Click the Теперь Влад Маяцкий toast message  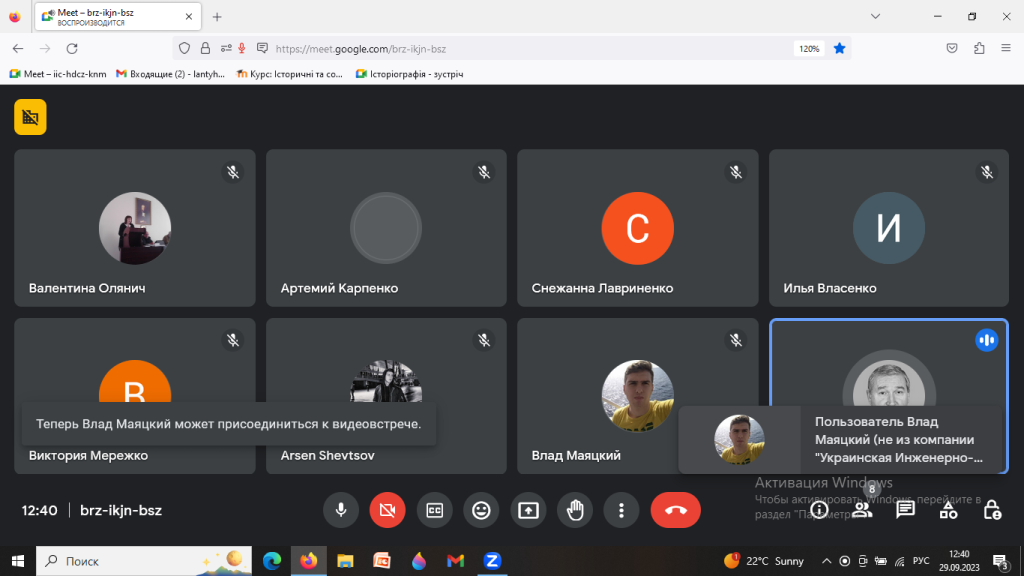point(229,424)
